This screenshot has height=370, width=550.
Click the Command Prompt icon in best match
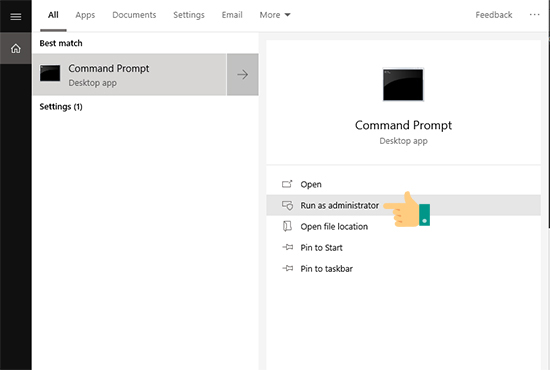[x=50, y=73]
